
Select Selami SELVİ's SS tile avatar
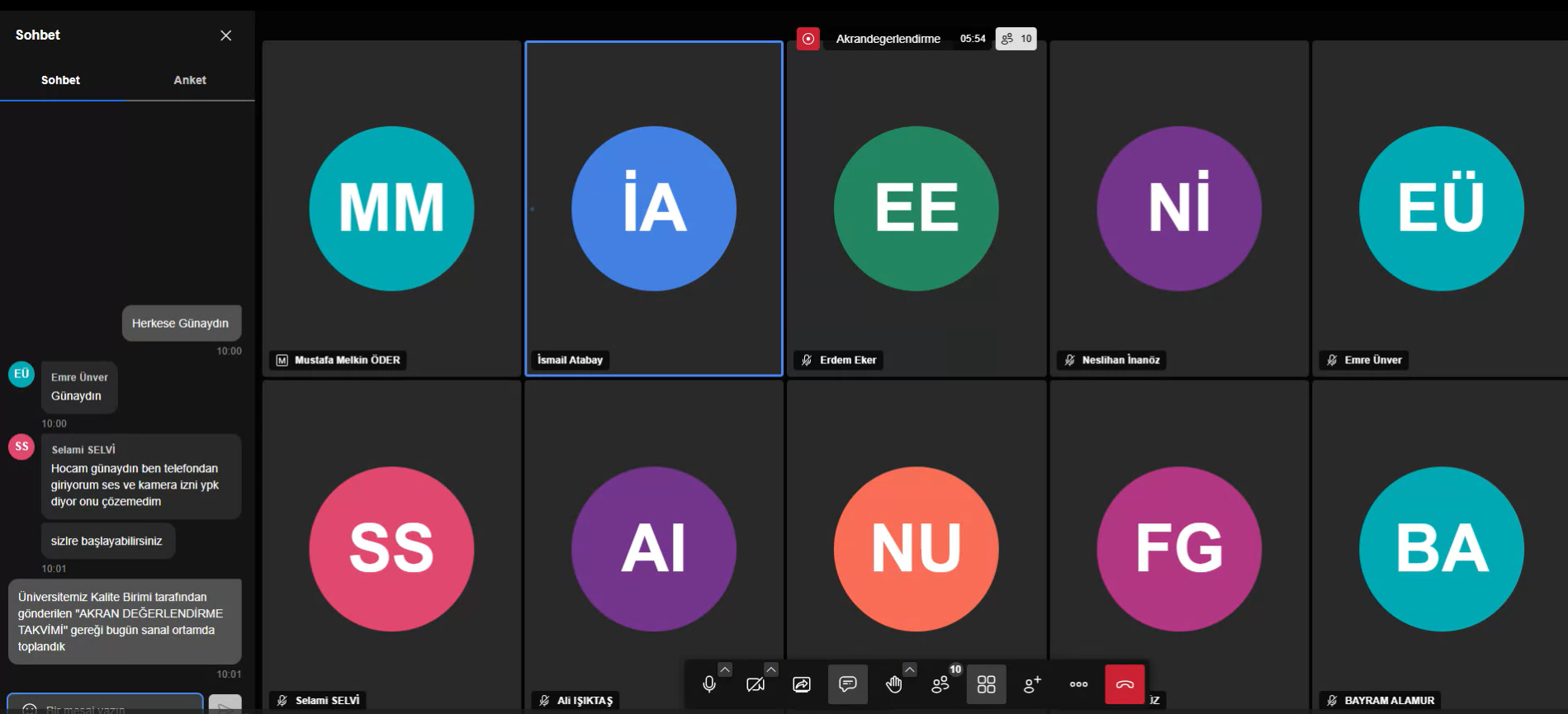pyautogui.click(x=391, y=549)
